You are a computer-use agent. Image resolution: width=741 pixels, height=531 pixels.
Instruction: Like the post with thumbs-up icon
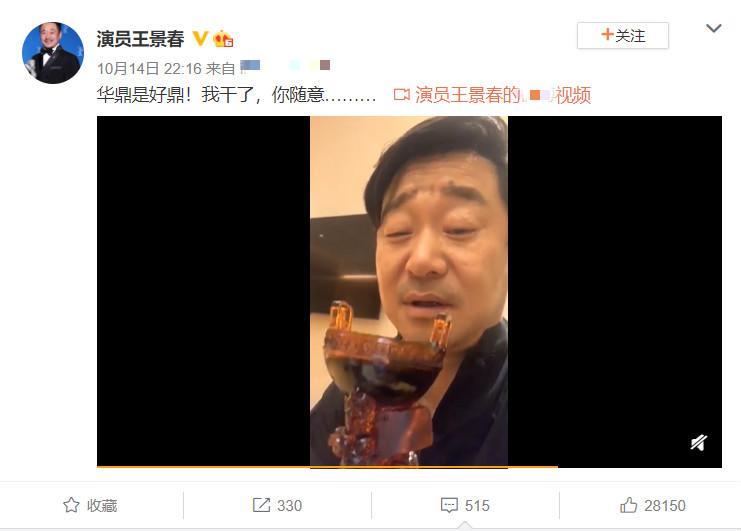click(x=629, y=505)
